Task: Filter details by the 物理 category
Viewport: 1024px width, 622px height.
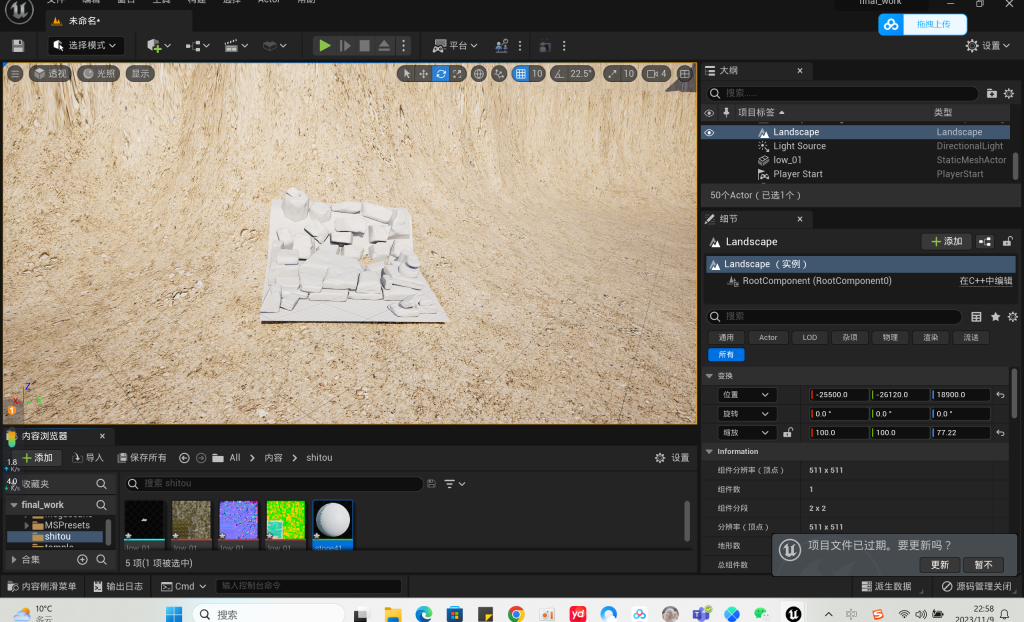Action: [x=890, y=338]
